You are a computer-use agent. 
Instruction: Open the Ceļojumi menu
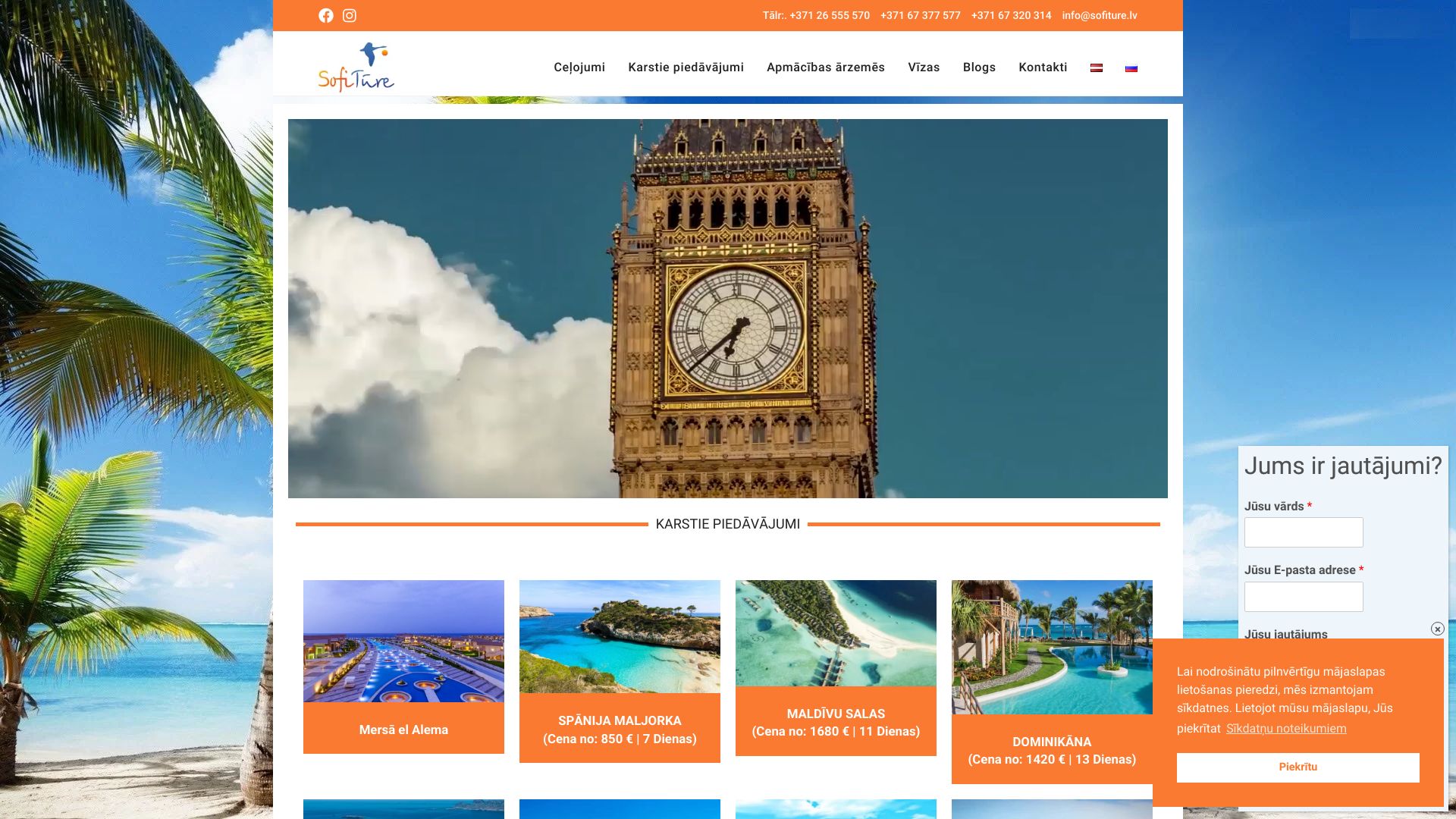point(579,67)
